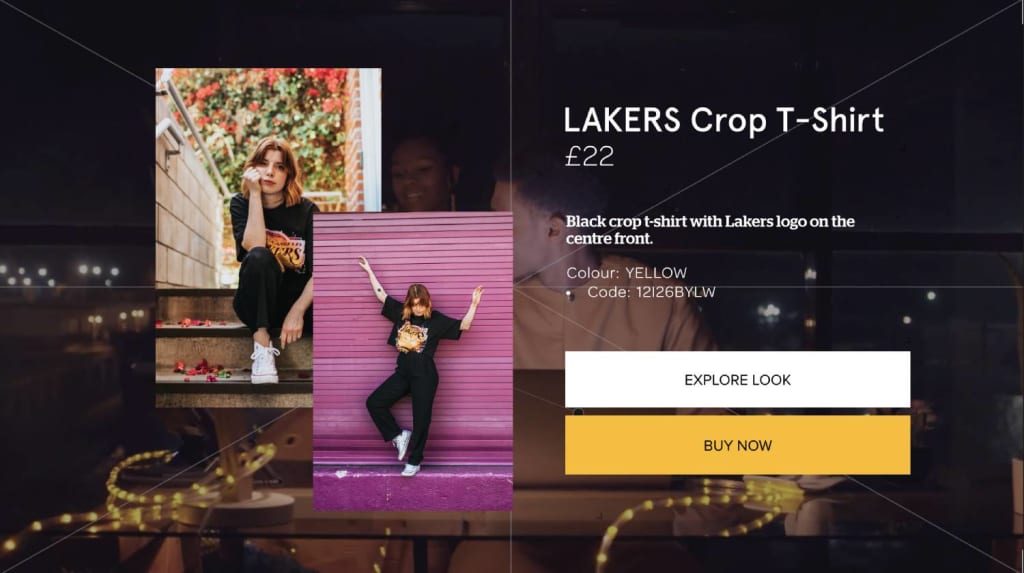The width and height of the screenshot is (1024, 573).
Task: Click the Lakers logo in the pink wall photo
Action: coord(412,338)
